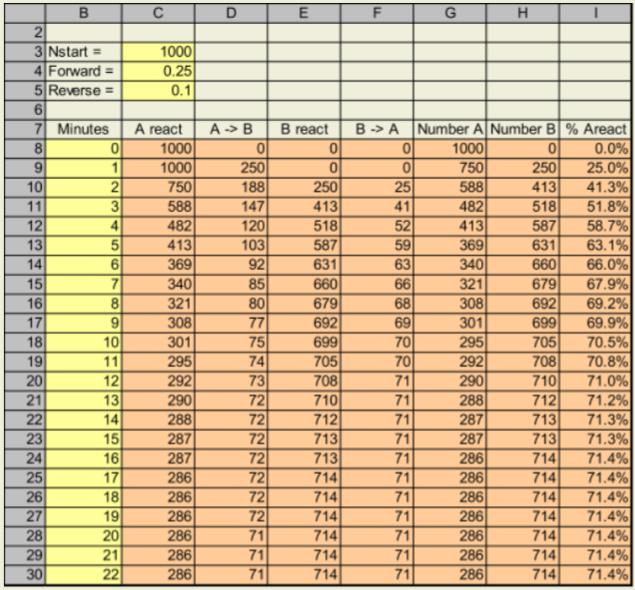Select the Reverse rate cell 0.1
The width and height of the screenshot is (635, 590).
pyautogui.click(x=161, y=90)
